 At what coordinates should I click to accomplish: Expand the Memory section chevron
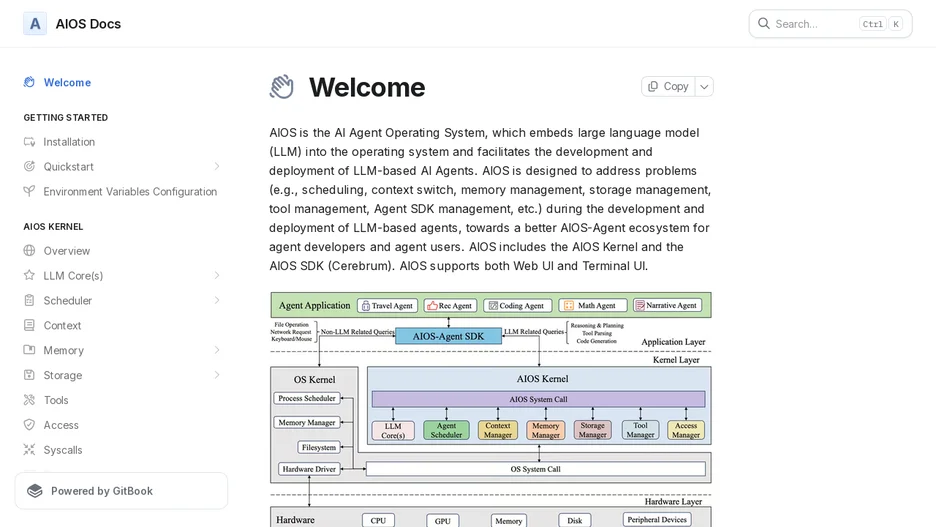(x=217, y=350)
